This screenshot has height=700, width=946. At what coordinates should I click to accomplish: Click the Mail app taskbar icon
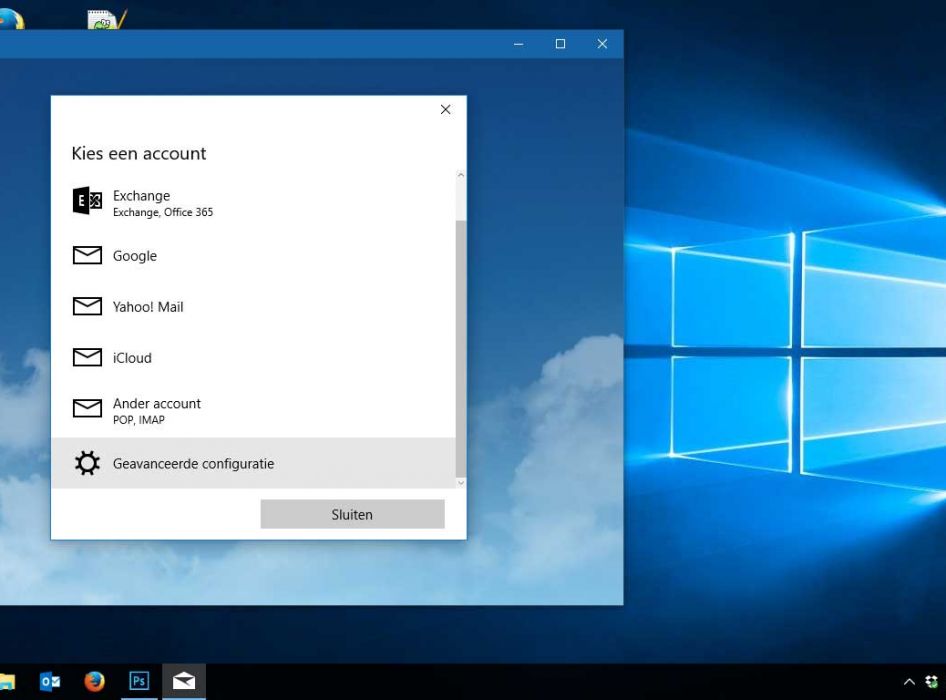pos(184,682)
